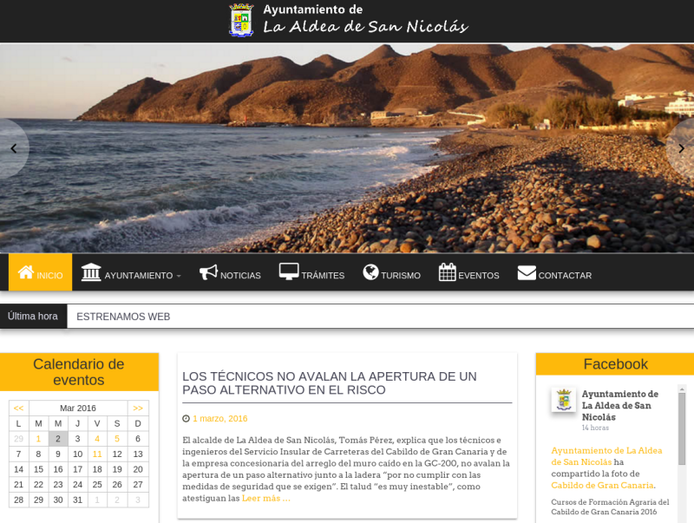
Task: Select March 11 in events calendar
Action: 97,454
